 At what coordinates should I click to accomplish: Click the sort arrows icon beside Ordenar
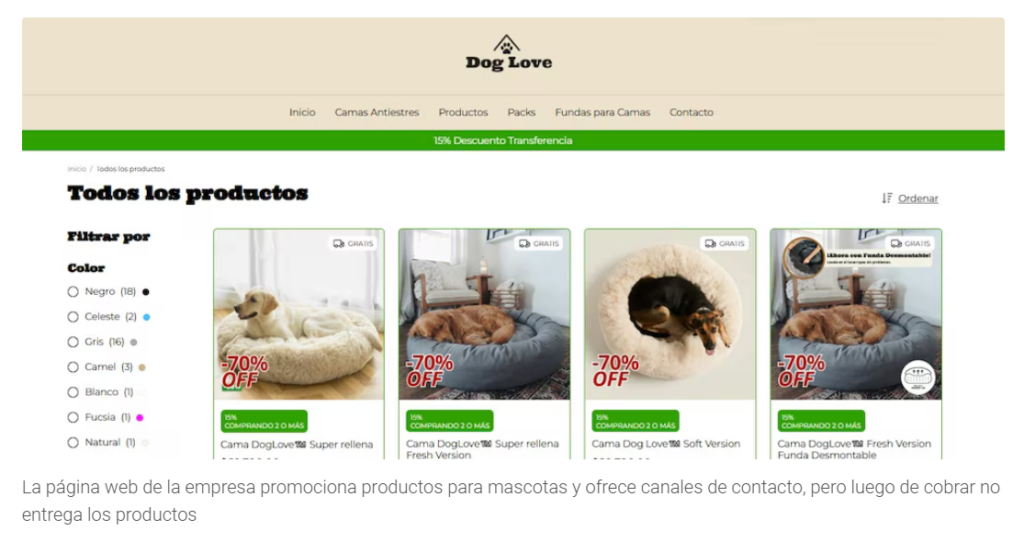click(887, 198)
